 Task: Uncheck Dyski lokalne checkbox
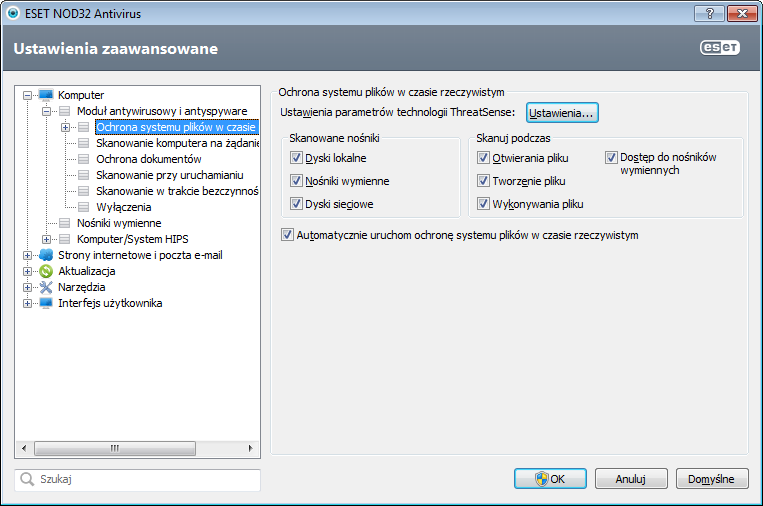pos(296,158)
